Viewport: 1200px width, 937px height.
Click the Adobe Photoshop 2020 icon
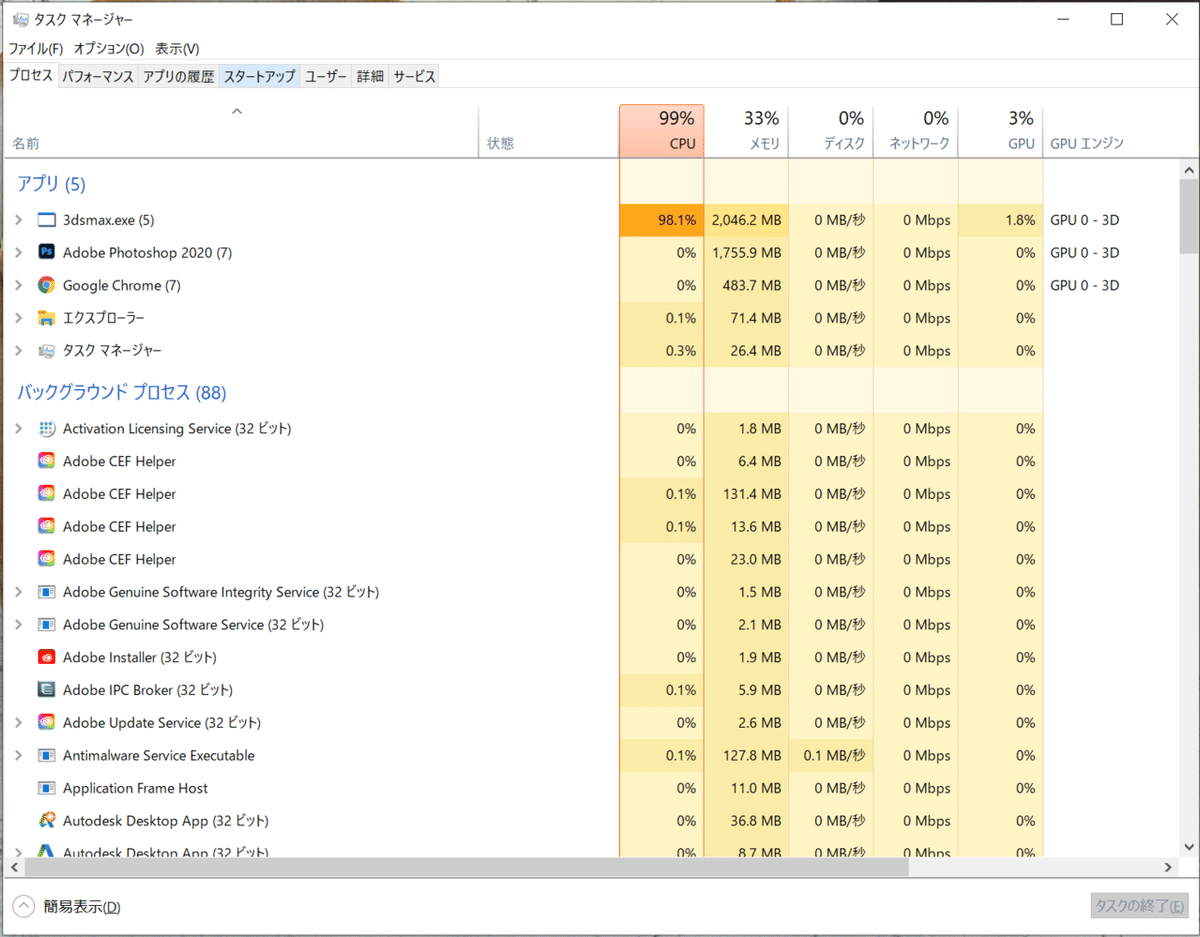click(x=46, y=253)
